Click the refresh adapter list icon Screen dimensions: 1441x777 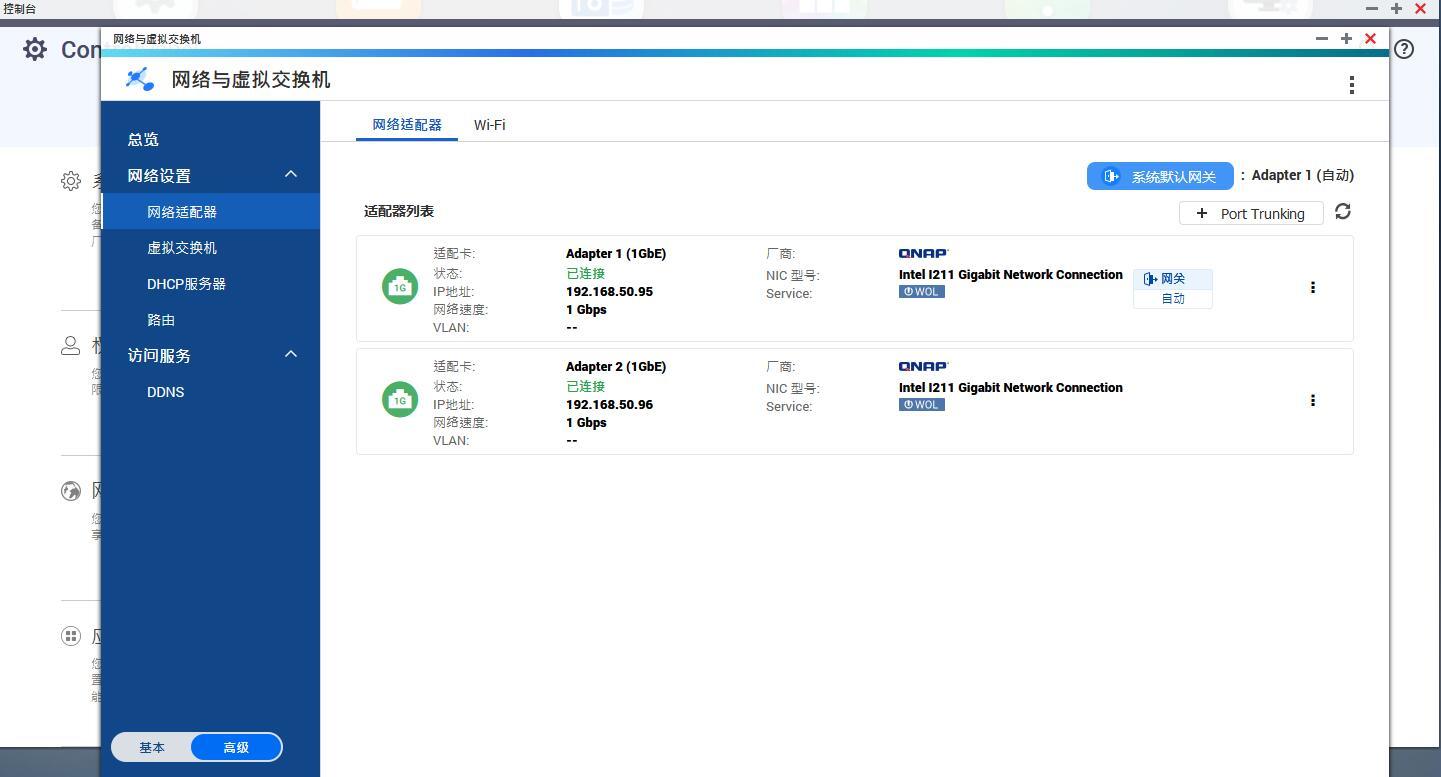(x=1343, y=212)
